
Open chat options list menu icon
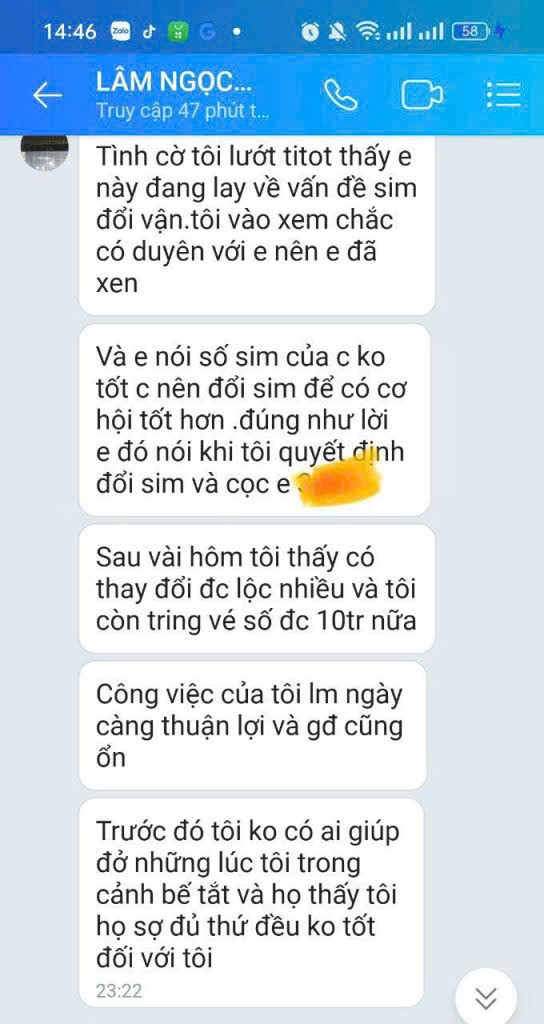504,95
